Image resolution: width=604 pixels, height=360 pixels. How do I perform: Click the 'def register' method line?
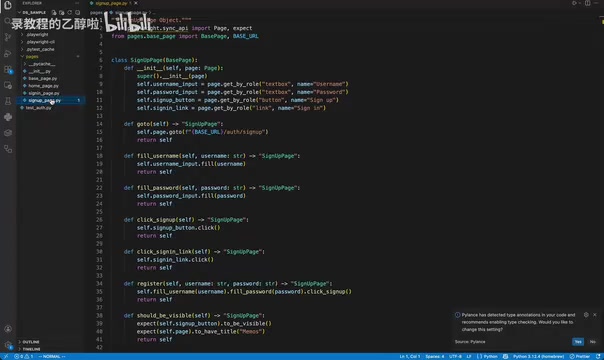(x=228, y=283)
